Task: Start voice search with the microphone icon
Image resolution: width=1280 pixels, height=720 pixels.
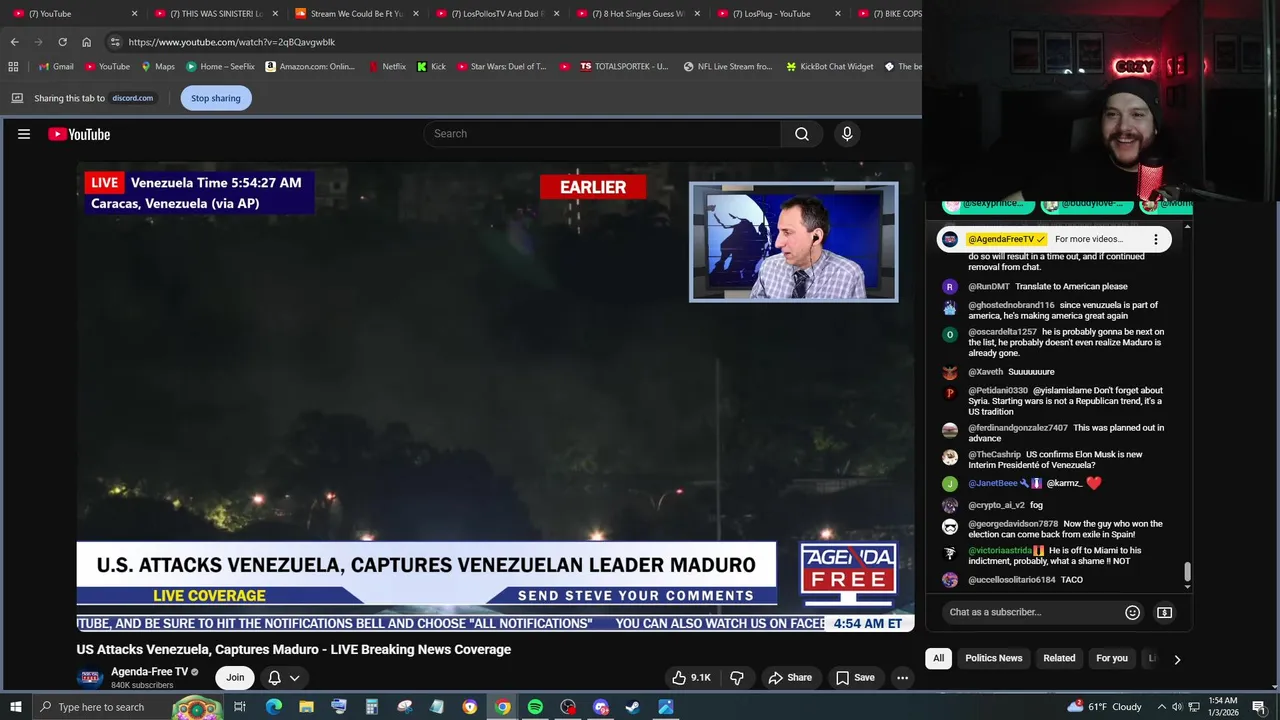Action: pyautogui.click(x=847, y=134)
